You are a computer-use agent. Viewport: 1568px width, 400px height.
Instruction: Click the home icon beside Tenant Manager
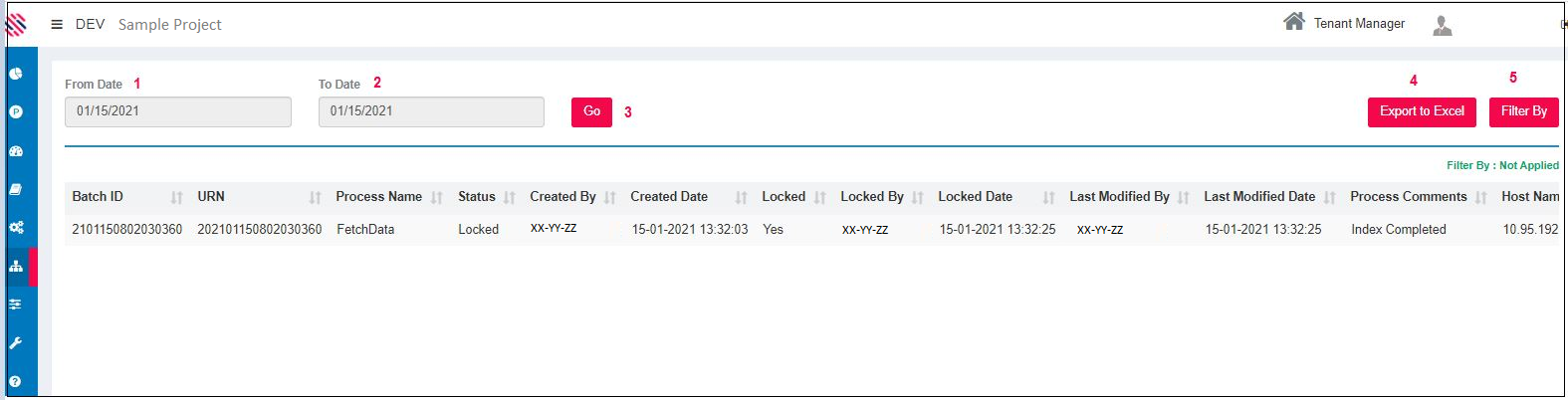[1293, 22]
